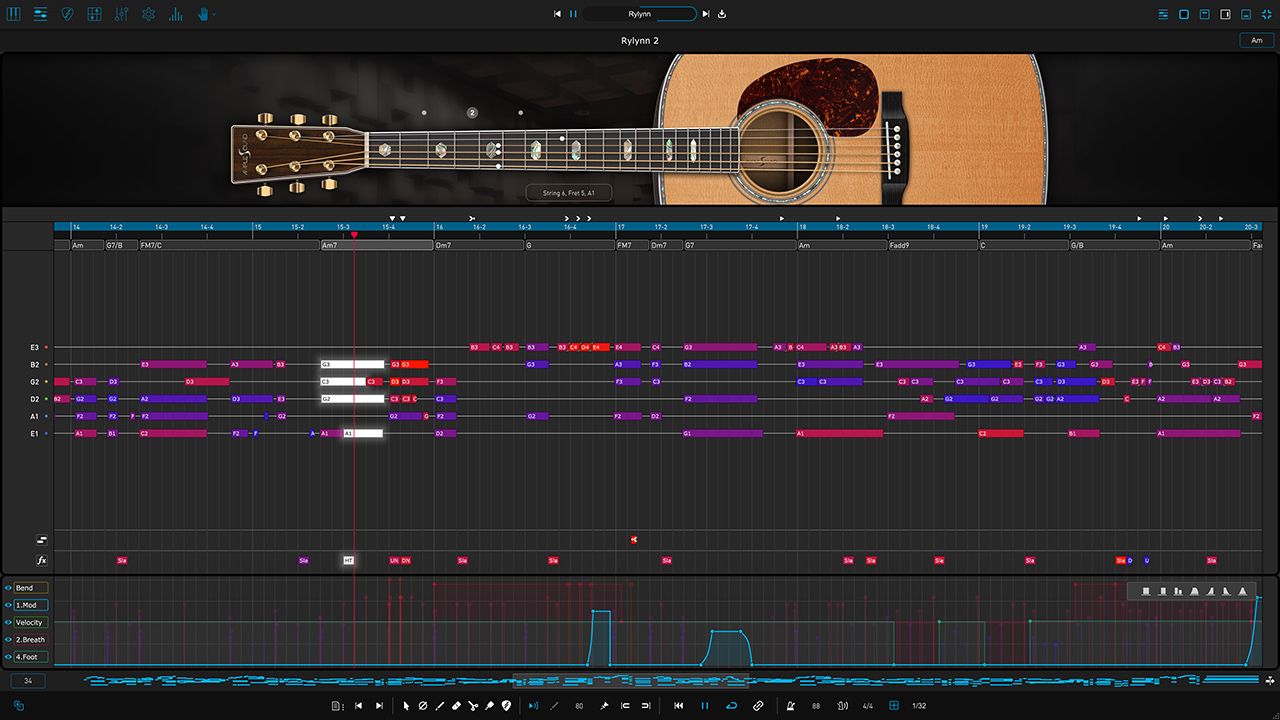This screenshot has width=1280, height=720.
Task: Click the capo marker 2 on fretboard
Action: (472, 113)
